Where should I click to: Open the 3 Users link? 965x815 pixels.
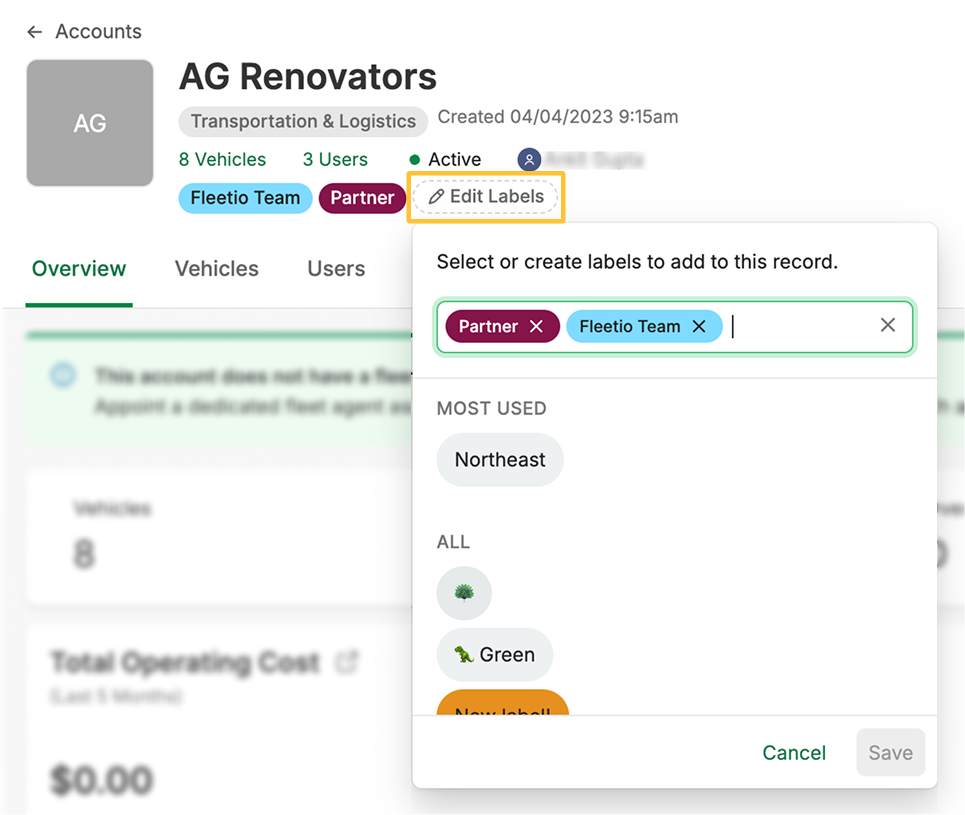335,160
